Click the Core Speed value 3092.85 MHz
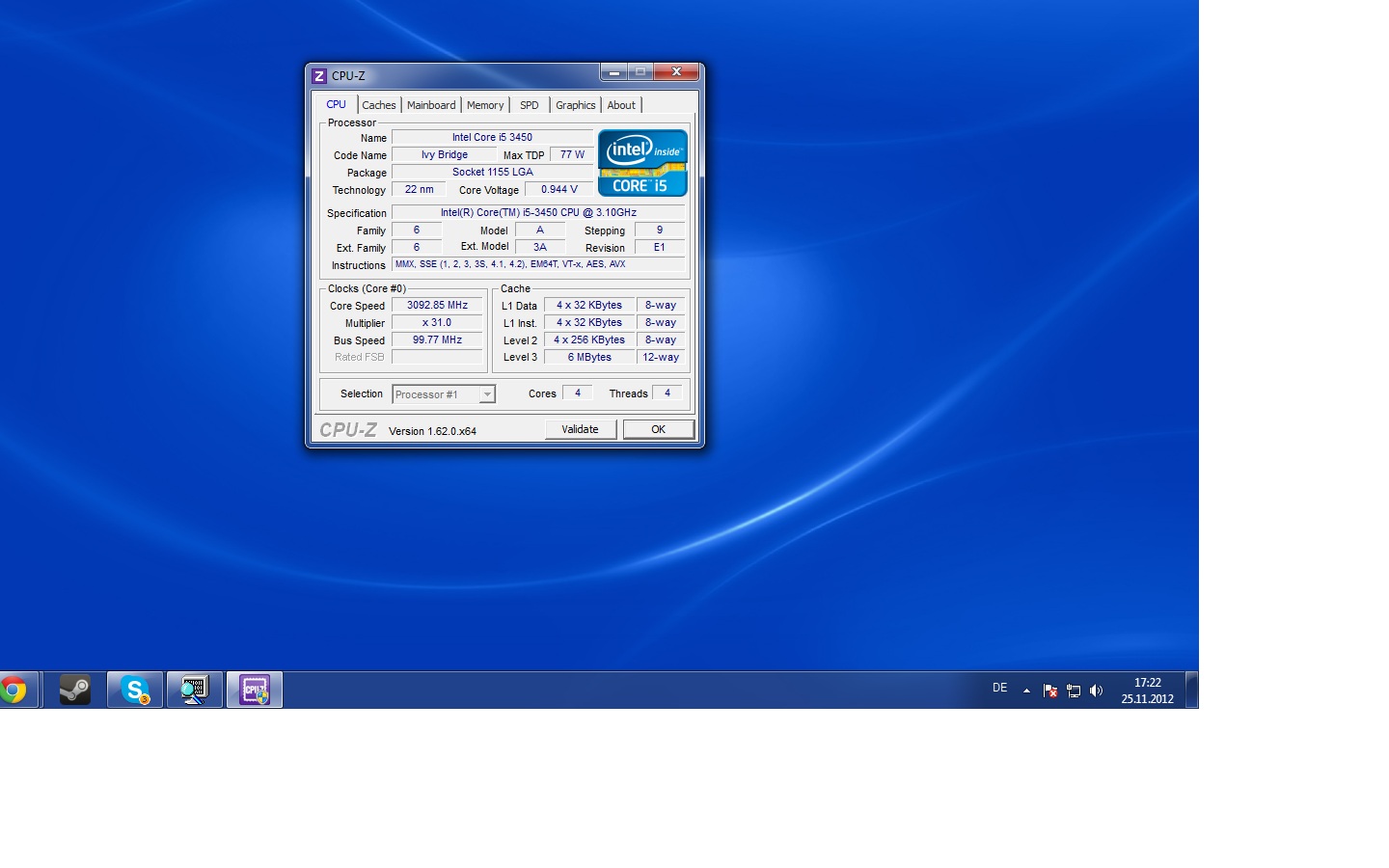1389x868 pixels. tap(437, 306)
